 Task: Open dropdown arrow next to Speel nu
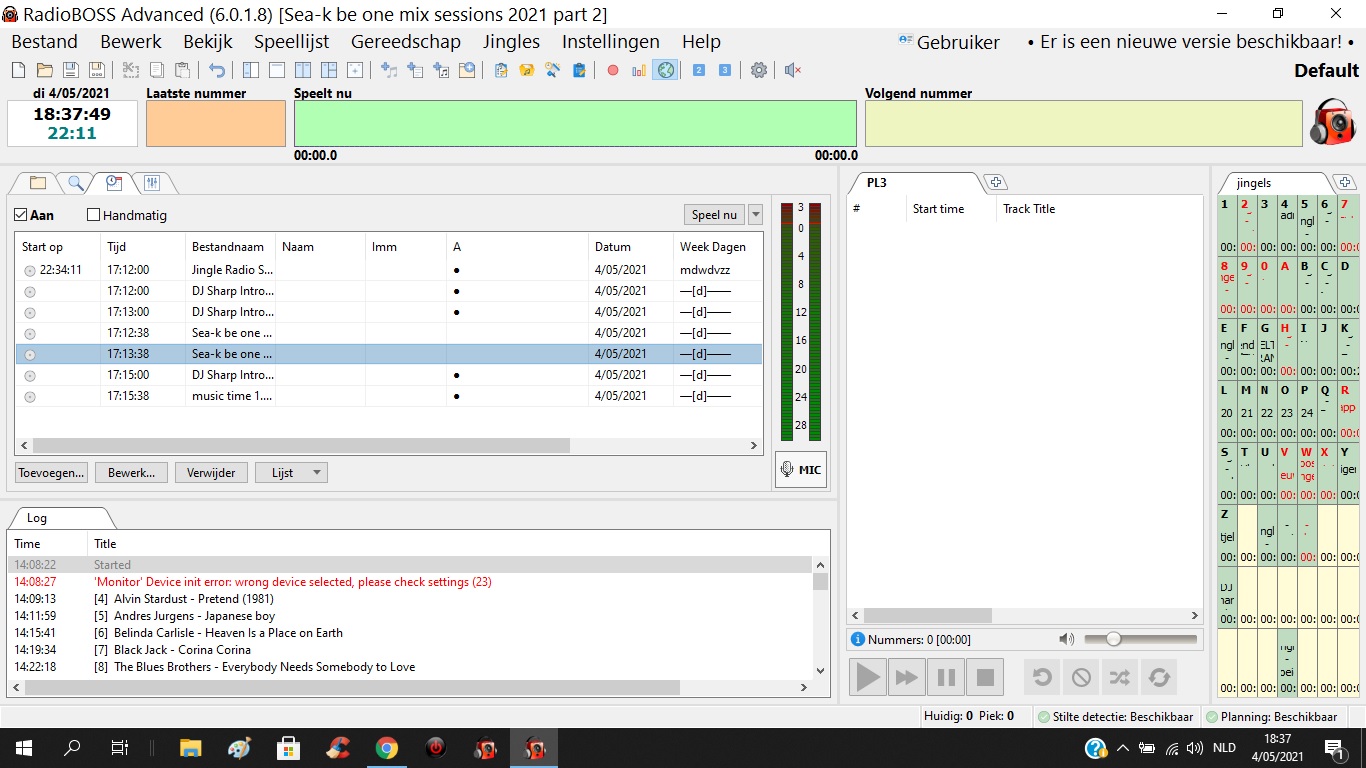pyautogui.click(x=755, y=215)
